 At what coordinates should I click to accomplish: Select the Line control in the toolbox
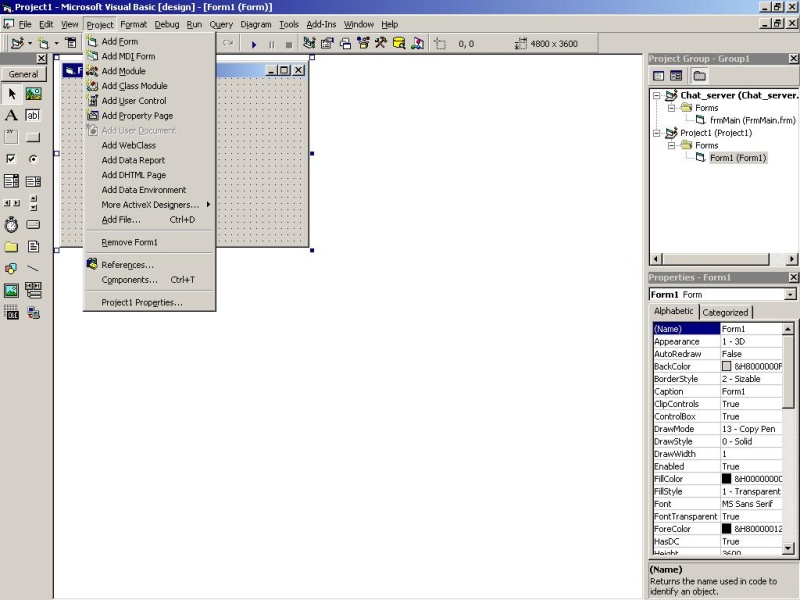click(33, 268)
